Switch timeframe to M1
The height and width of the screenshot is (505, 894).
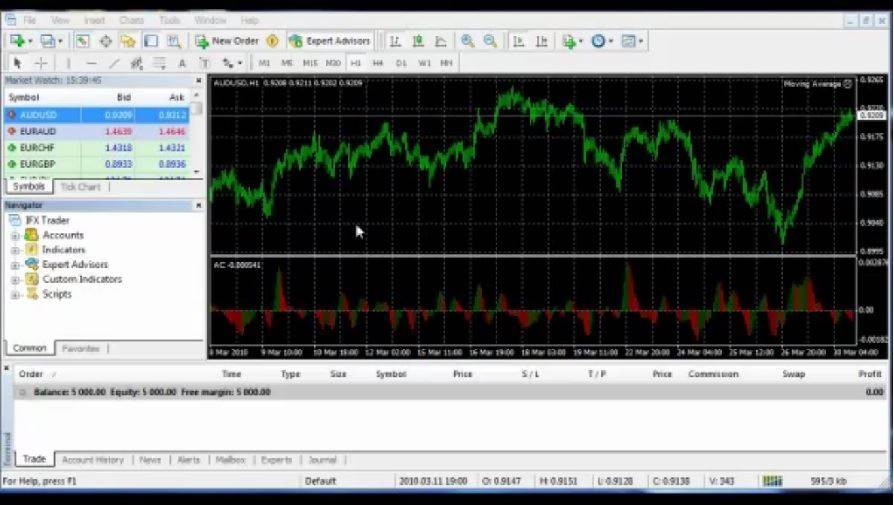click(264, 63)
